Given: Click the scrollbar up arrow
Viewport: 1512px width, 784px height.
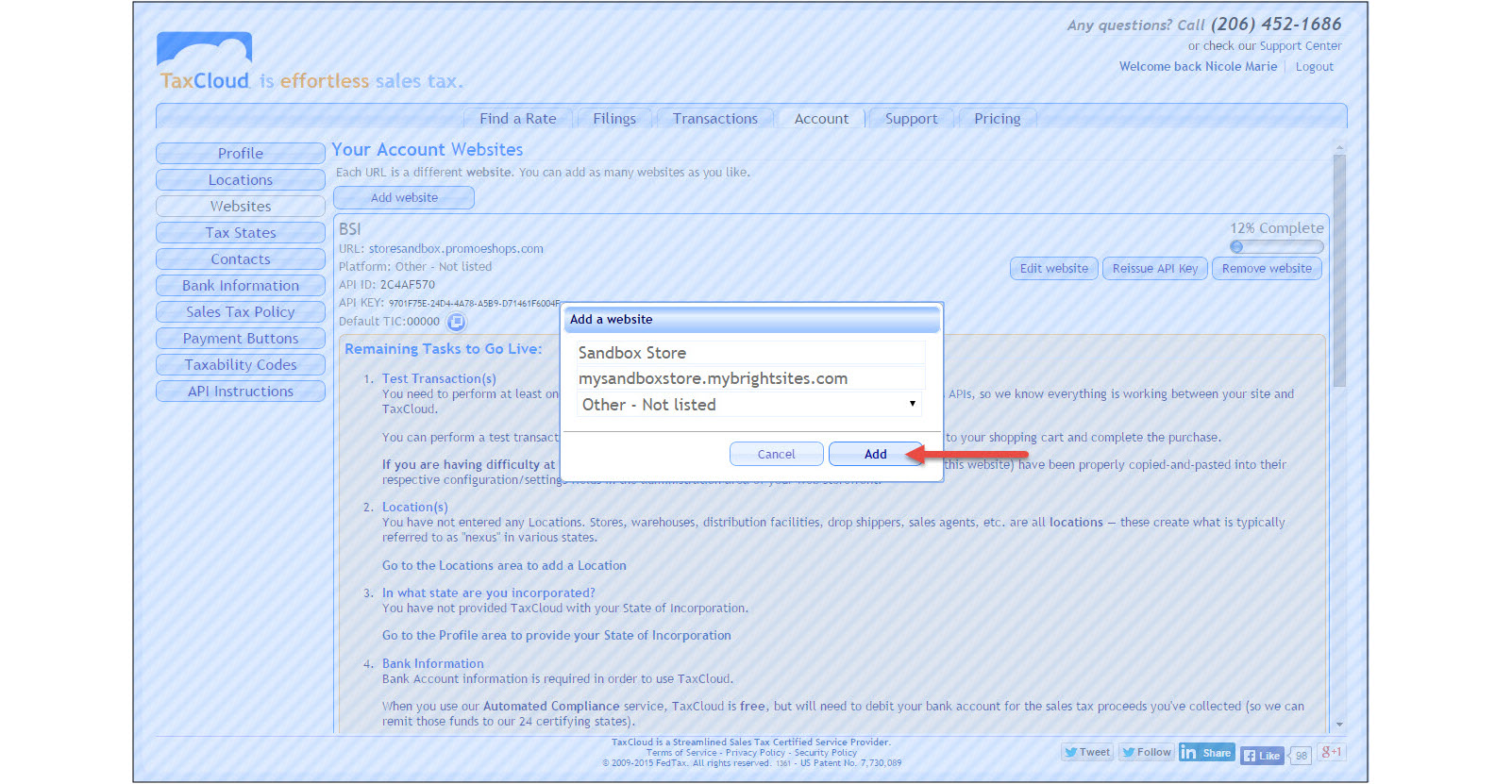Looking at the screenshot, I should (x=1339, y=148).
